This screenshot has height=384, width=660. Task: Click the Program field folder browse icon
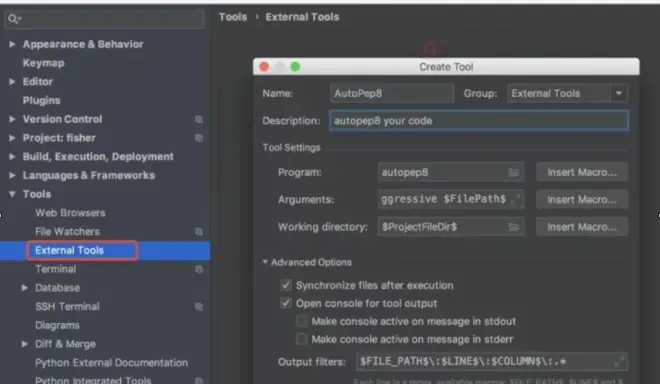513,172
